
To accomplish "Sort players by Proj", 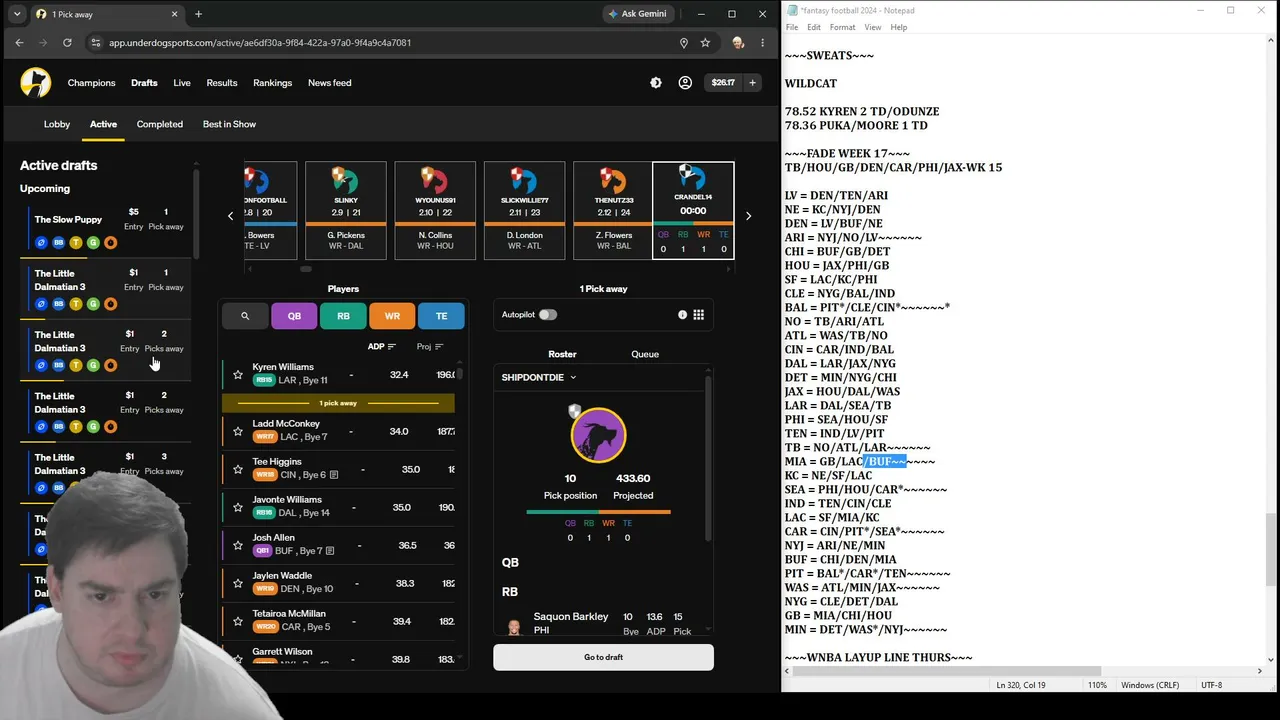I will point(430,347).
